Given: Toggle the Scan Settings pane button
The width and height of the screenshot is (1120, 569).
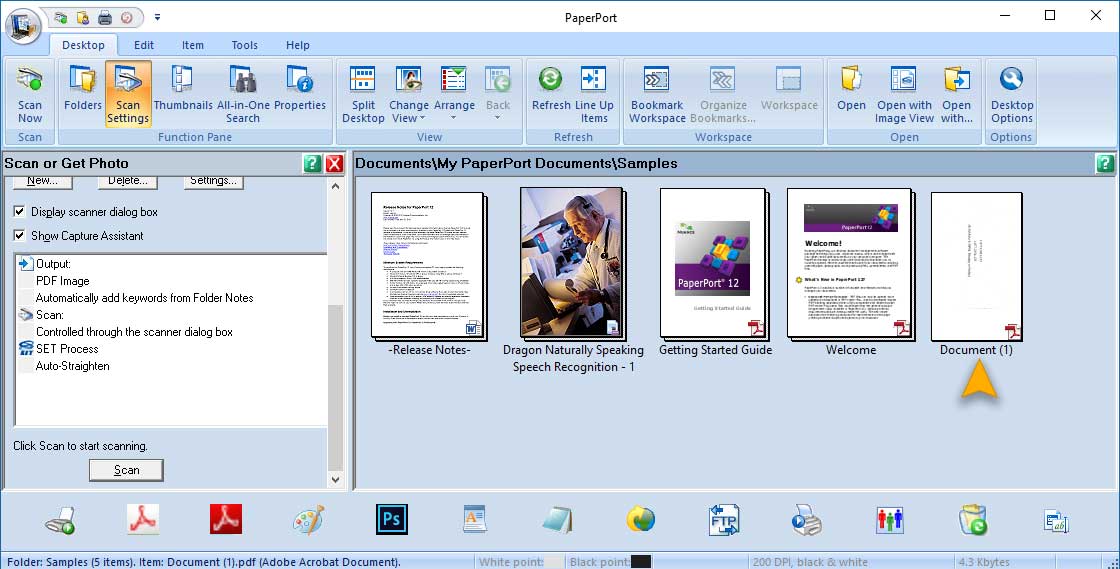Looking at the screenshot, I should [x=128, y=94].
